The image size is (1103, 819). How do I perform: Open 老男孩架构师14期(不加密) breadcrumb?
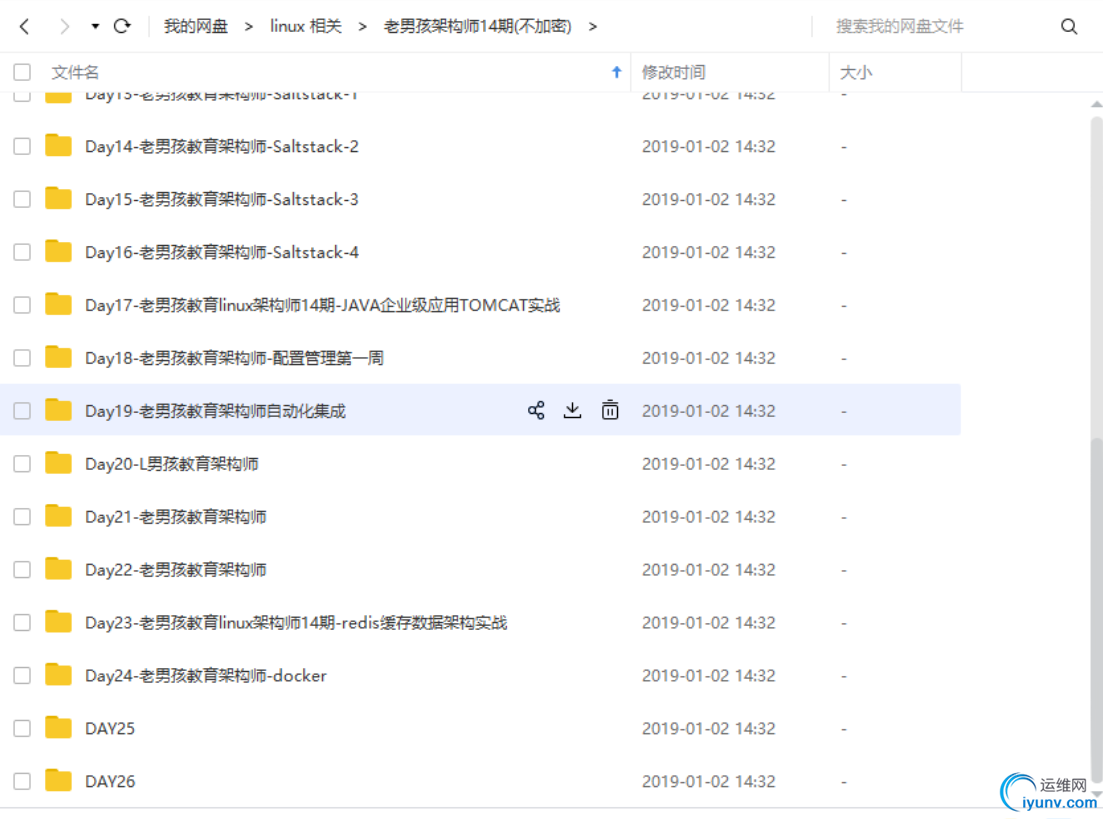[x=478, y=27]
